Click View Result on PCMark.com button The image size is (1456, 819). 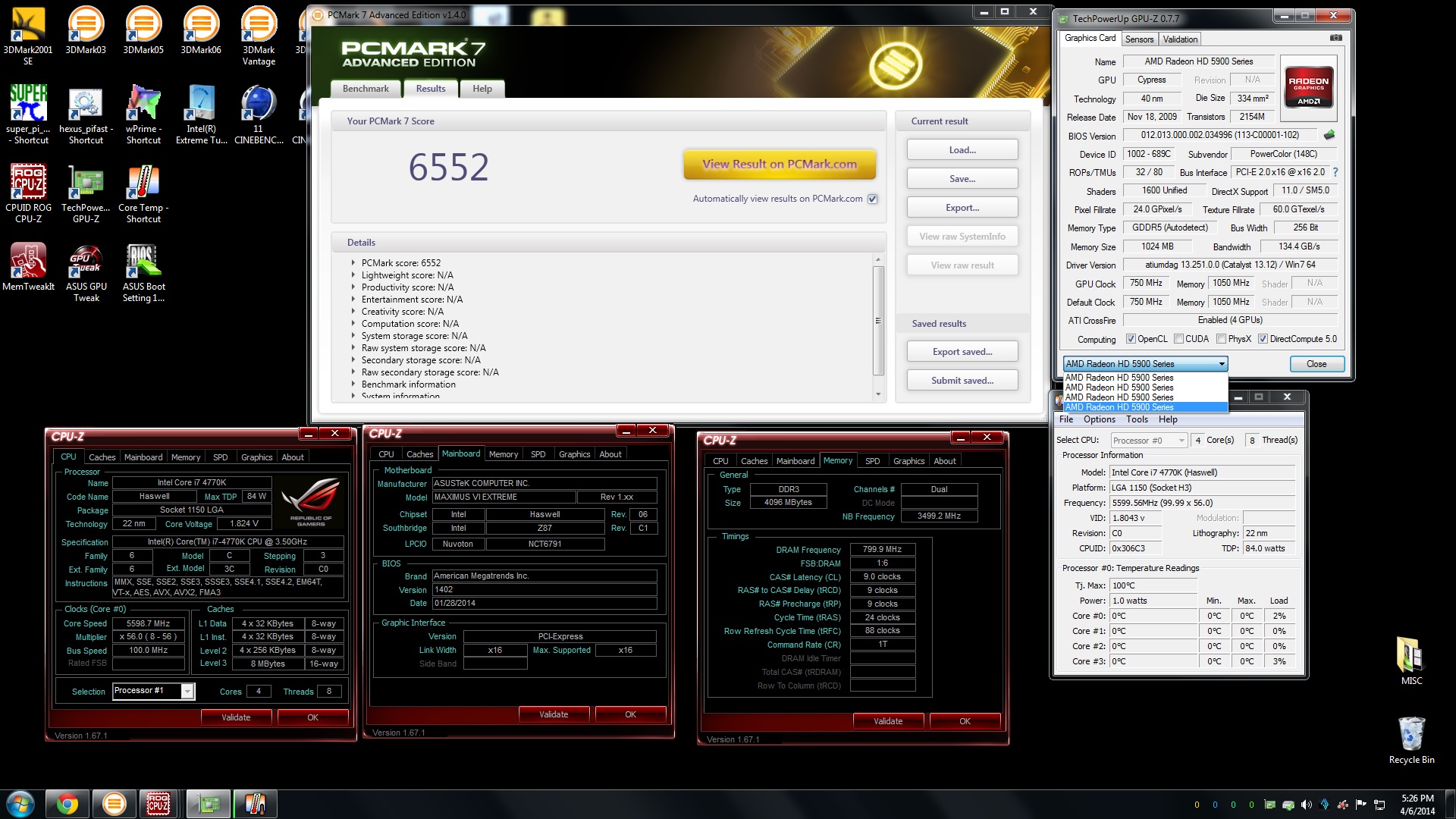click(780, 164)
